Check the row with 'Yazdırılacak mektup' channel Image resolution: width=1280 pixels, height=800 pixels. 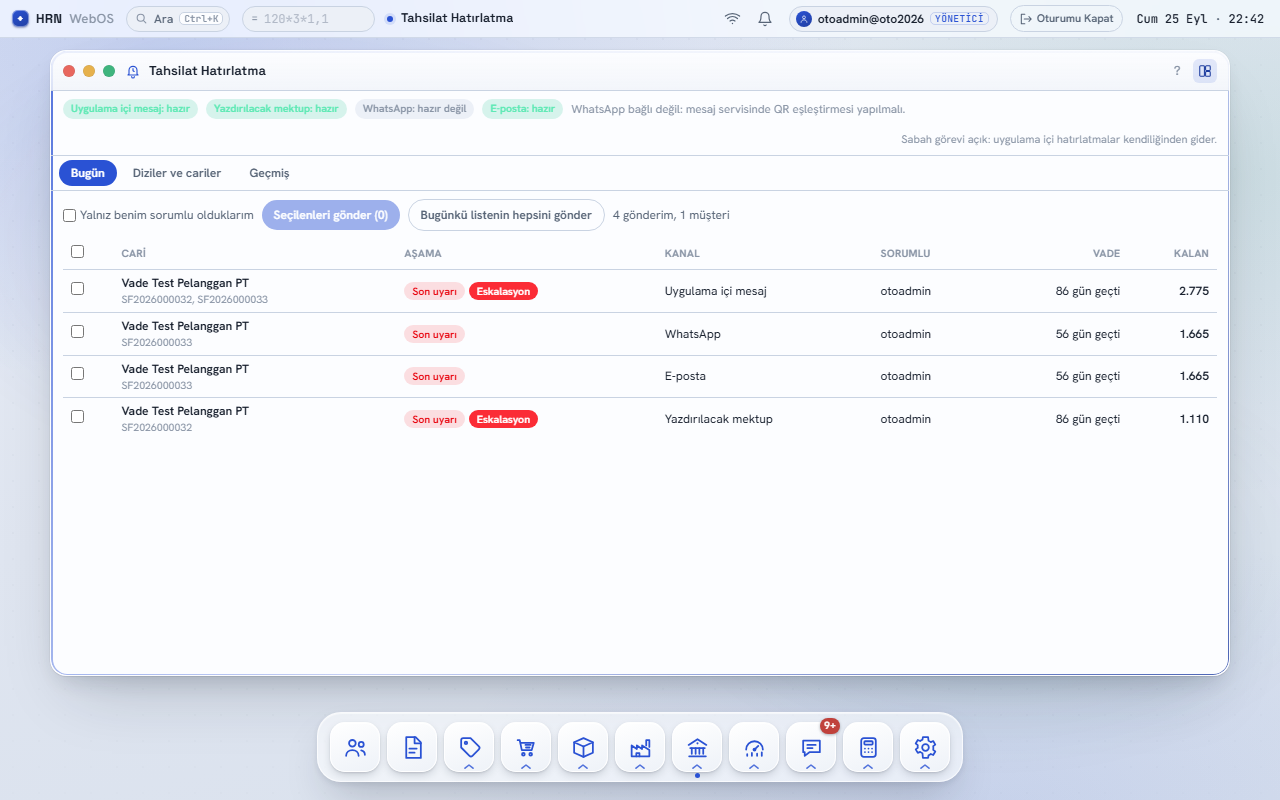coord(77,416)
